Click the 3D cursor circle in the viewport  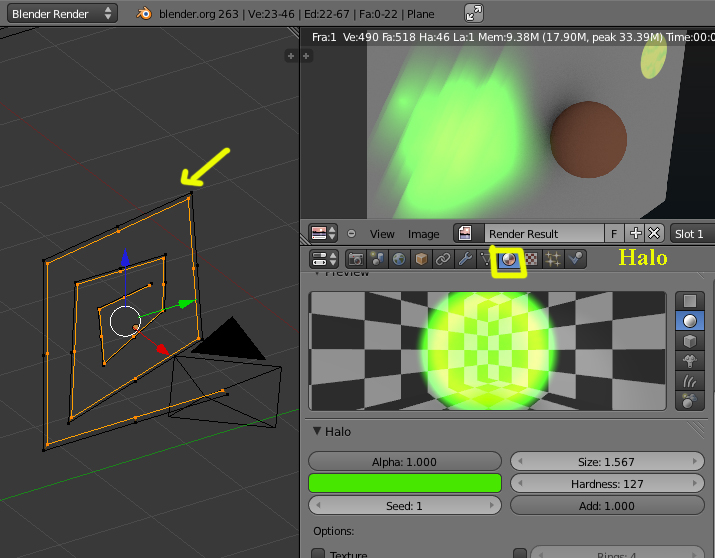coord(125,321)
